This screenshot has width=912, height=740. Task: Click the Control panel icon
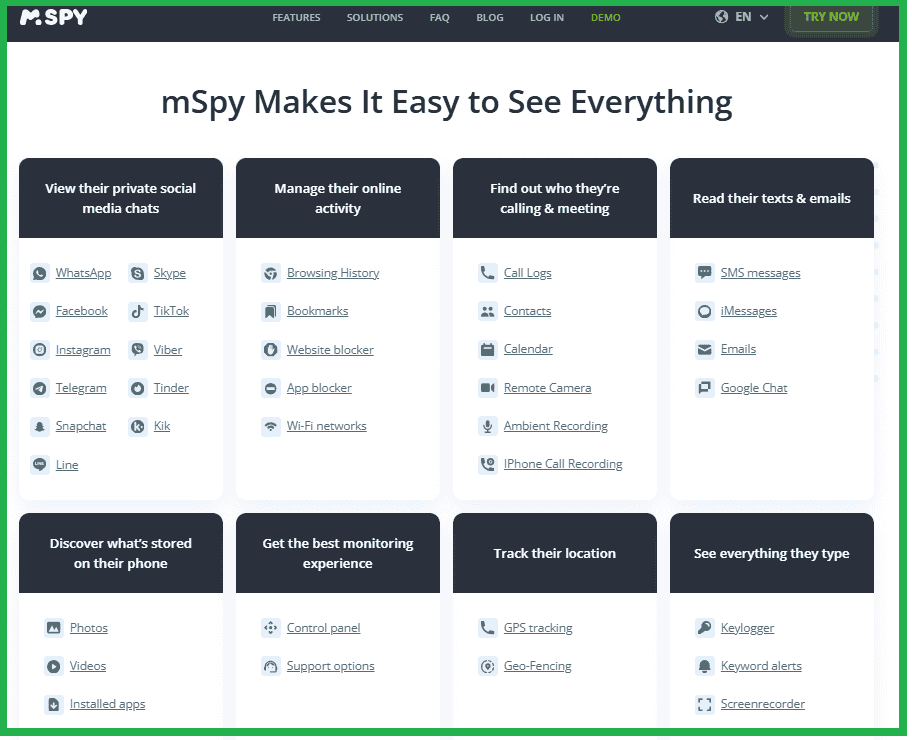270,628
